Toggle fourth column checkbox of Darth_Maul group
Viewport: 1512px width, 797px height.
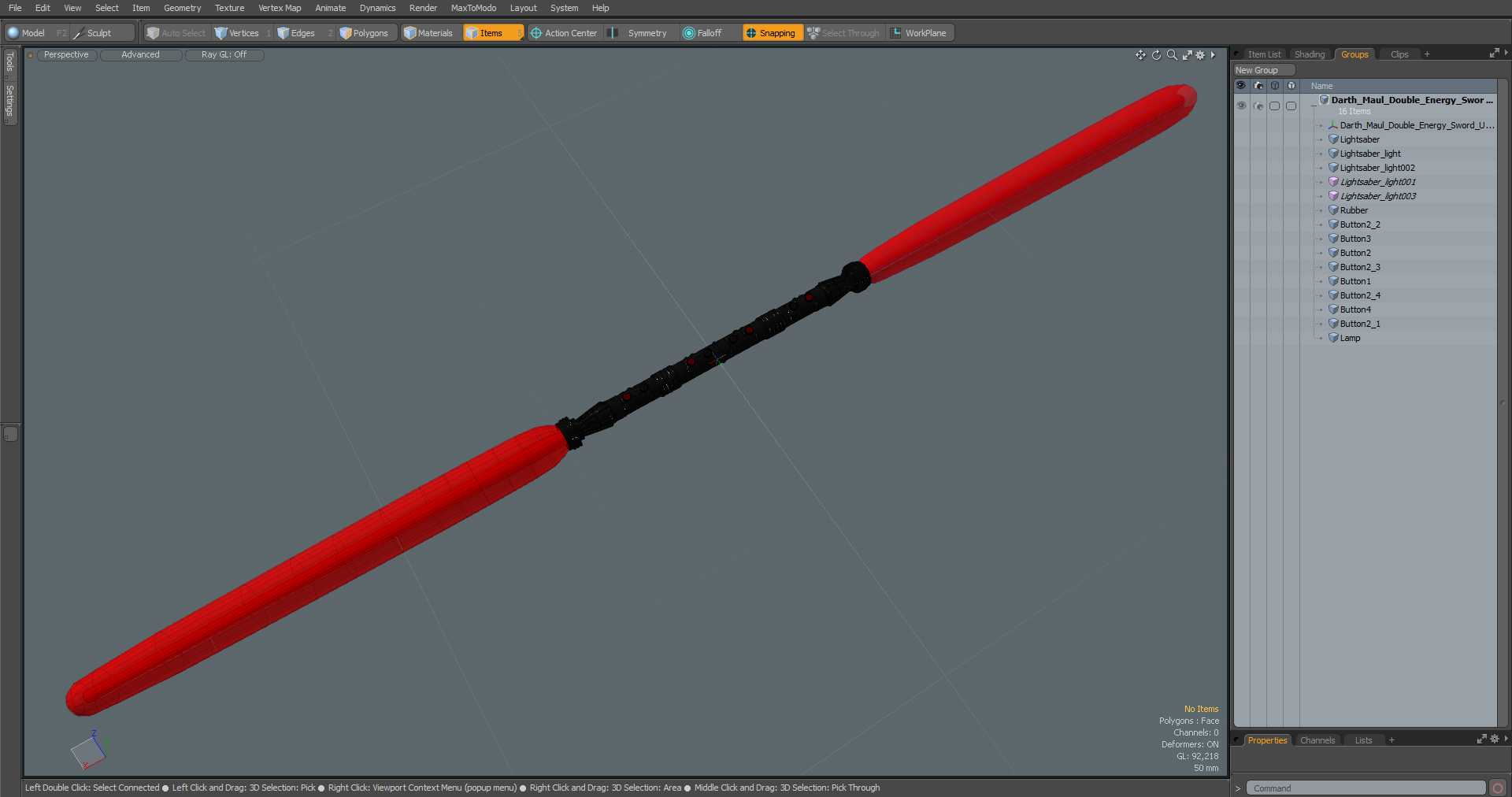[1291, 106]
